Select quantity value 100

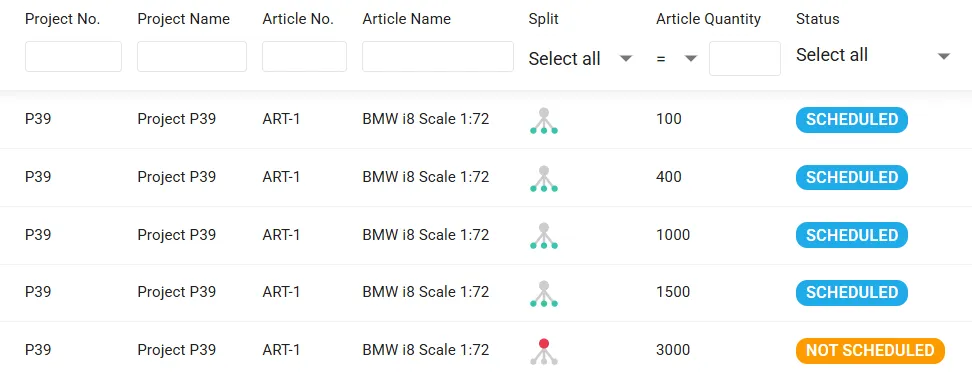669,119
